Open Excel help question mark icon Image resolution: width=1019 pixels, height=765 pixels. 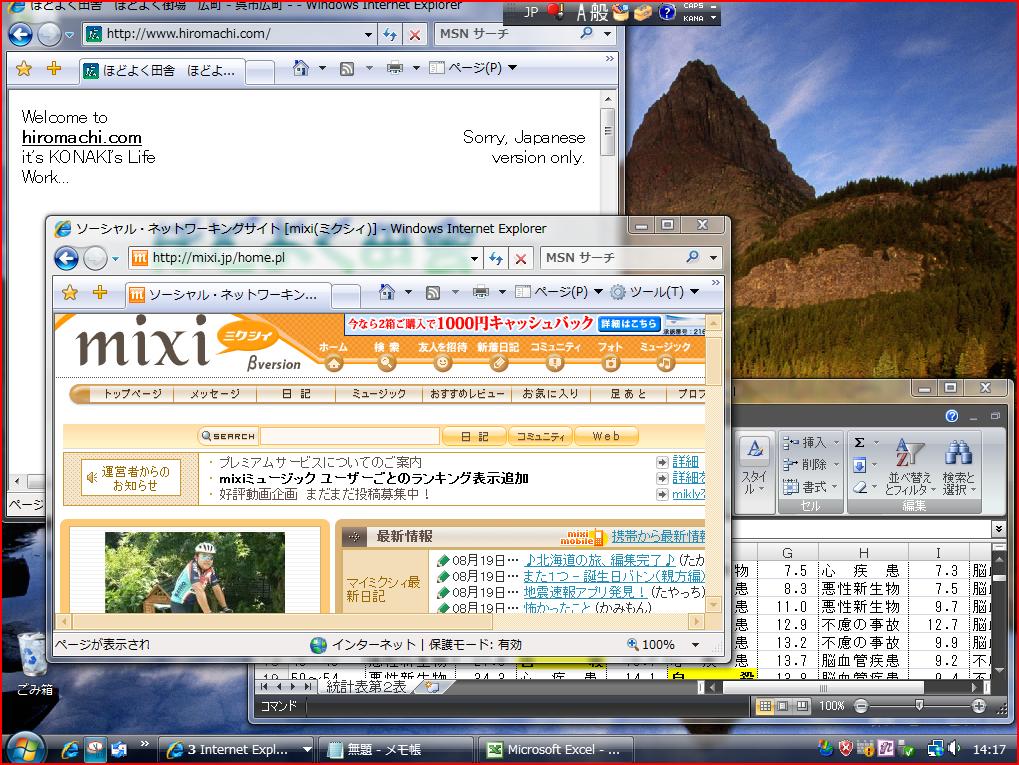click(x=951, y=416)
